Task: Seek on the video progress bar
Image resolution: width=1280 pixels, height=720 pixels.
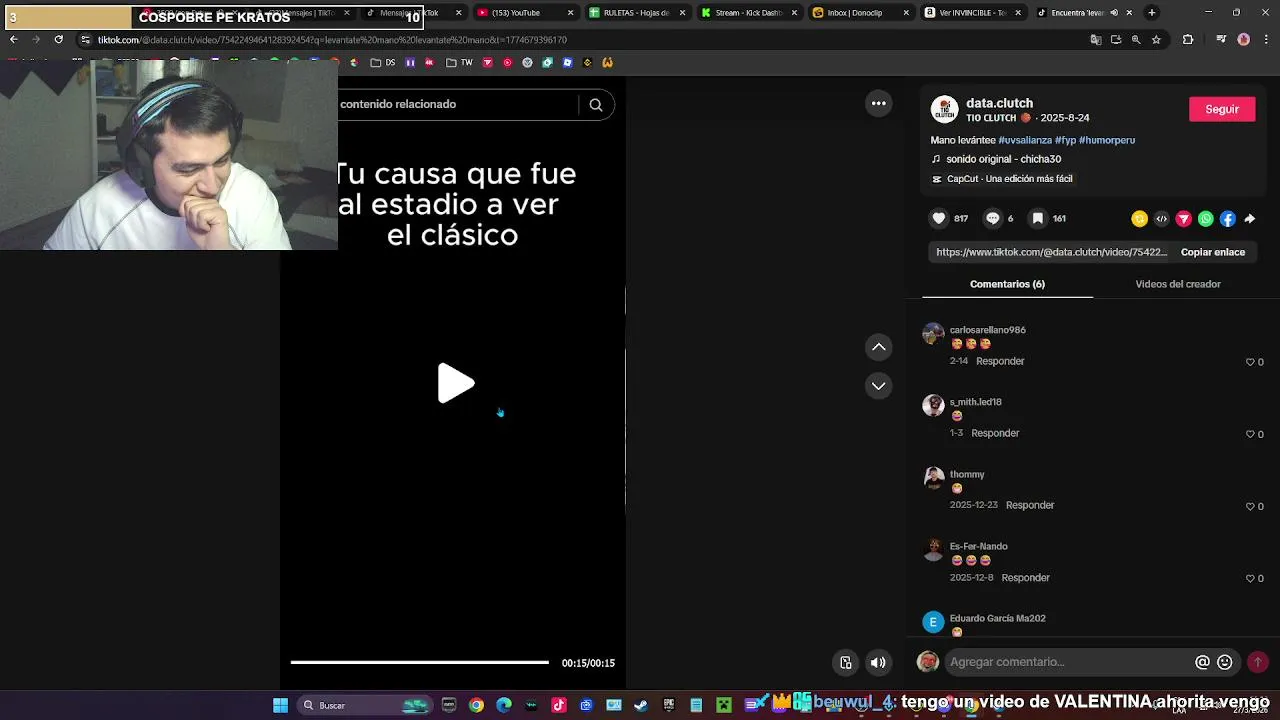Action: point(419,662)
